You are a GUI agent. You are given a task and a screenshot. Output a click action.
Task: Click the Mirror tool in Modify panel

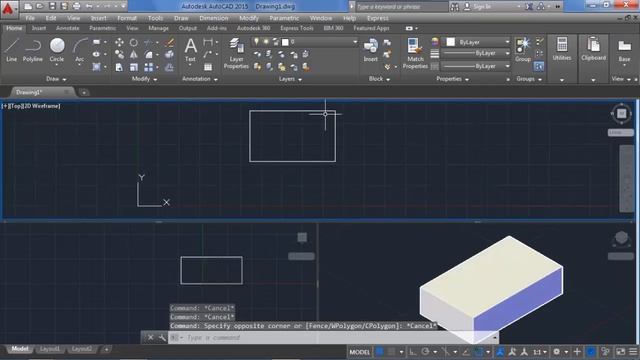tap(133, 54)
